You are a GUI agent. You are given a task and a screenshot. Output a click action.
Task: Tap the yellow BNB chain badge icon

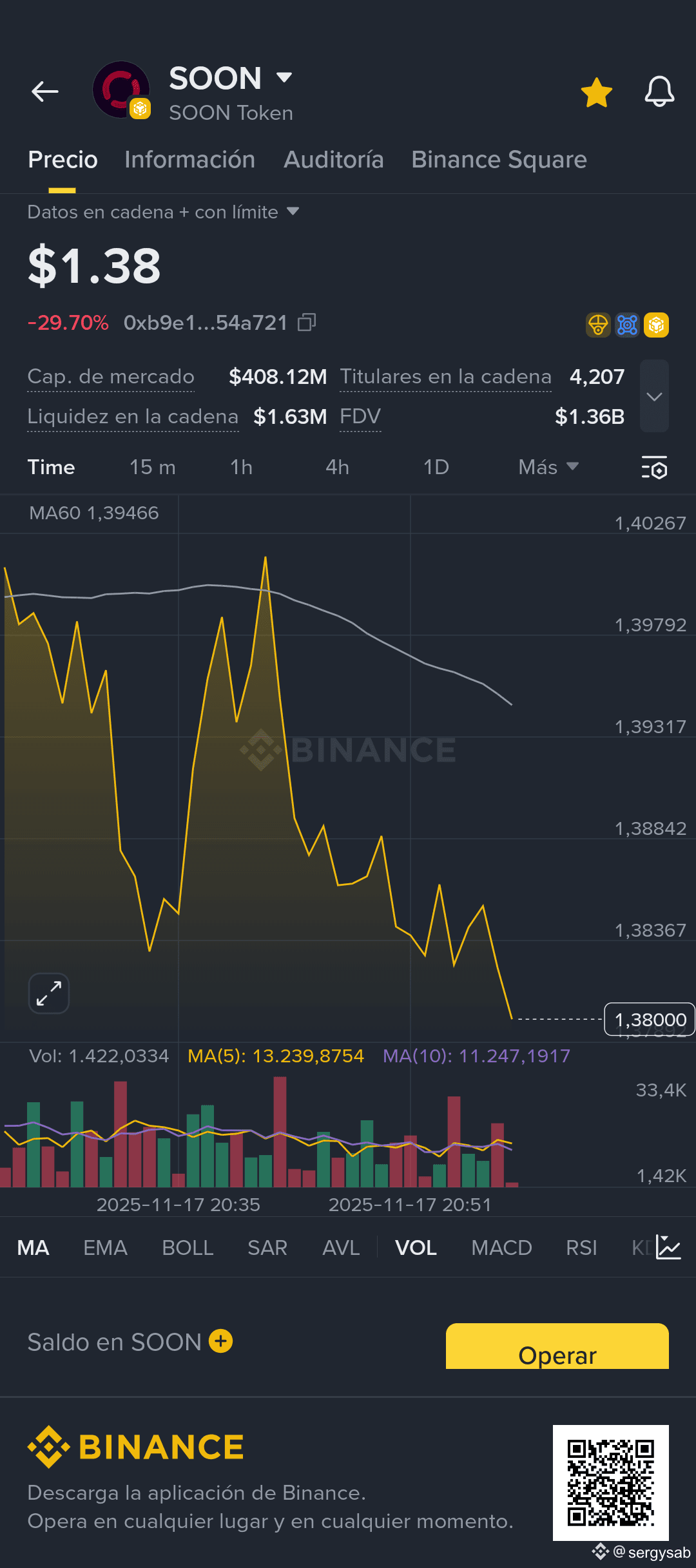coord(656,325)
